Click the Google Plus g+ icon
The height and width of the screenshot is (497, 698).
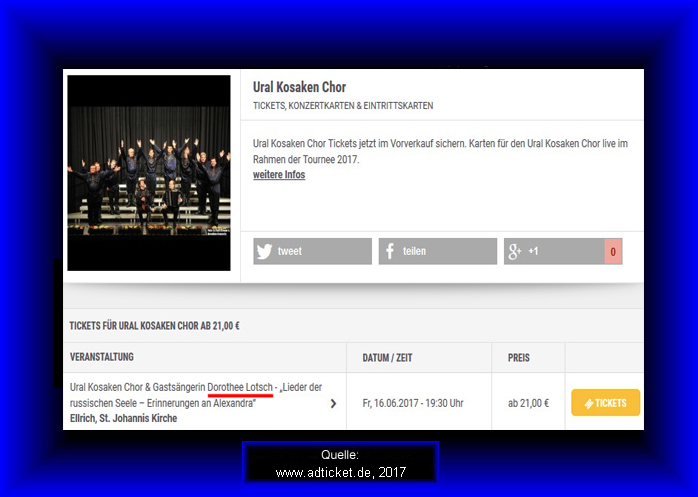(x=515, y=251)
